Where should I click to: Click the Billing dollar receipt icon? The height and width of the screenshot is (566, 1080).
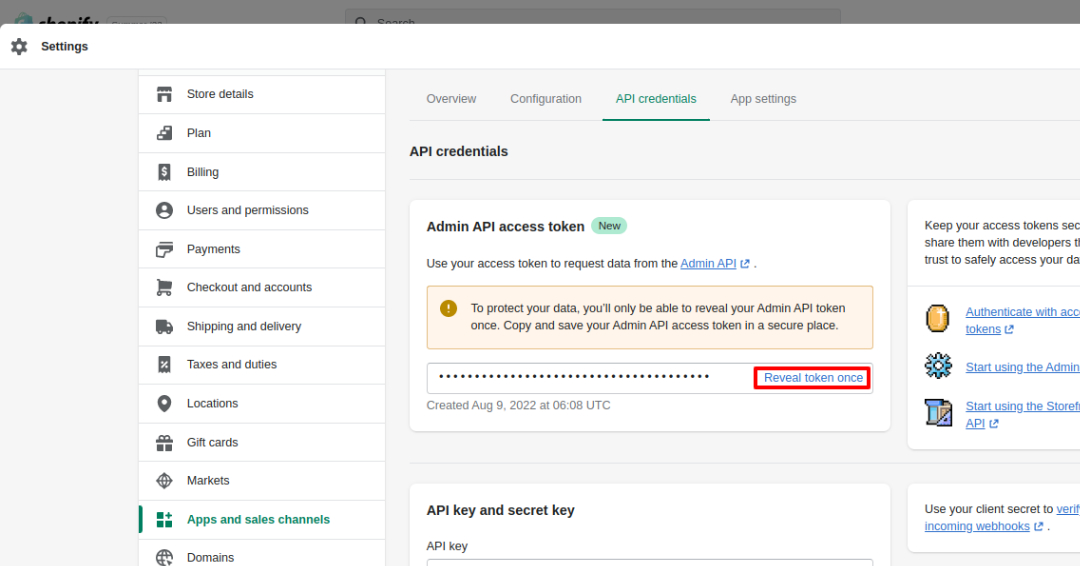(164, 171)
